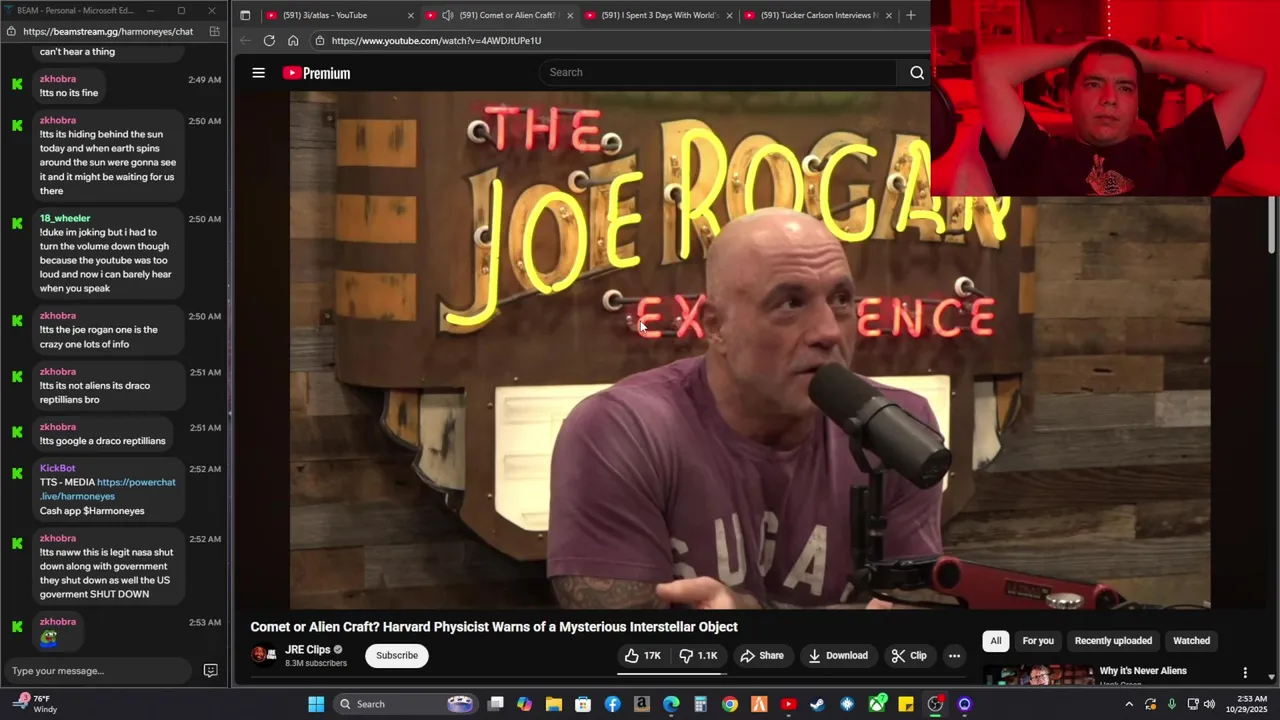This screenshot has height=720, width=1280.
Task: Open Microsoft Edge from the taskbar
Action: pos(671,704)
